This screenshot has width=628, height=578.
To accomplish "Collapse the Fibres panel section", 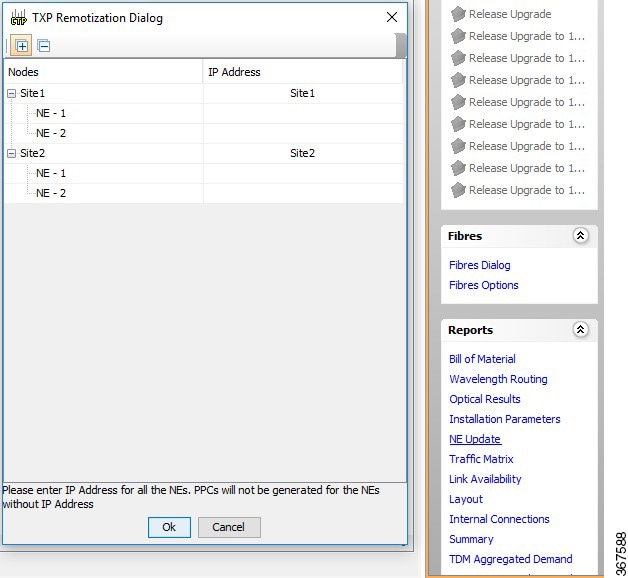I will coord(580,236).
